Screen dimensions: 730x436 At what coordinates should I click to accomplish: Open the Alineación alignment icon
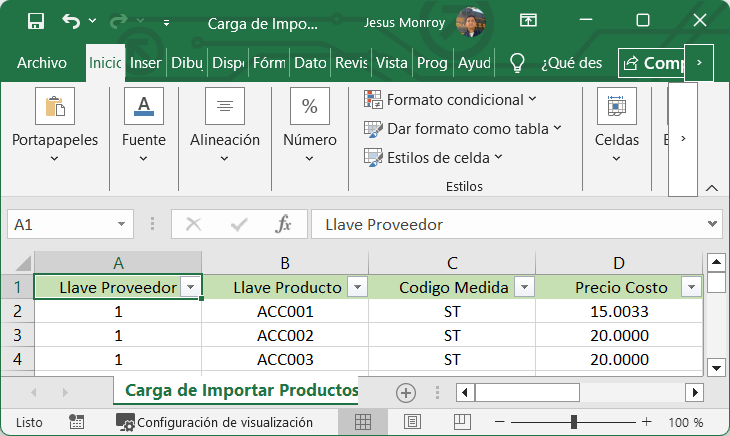[225, 106]
